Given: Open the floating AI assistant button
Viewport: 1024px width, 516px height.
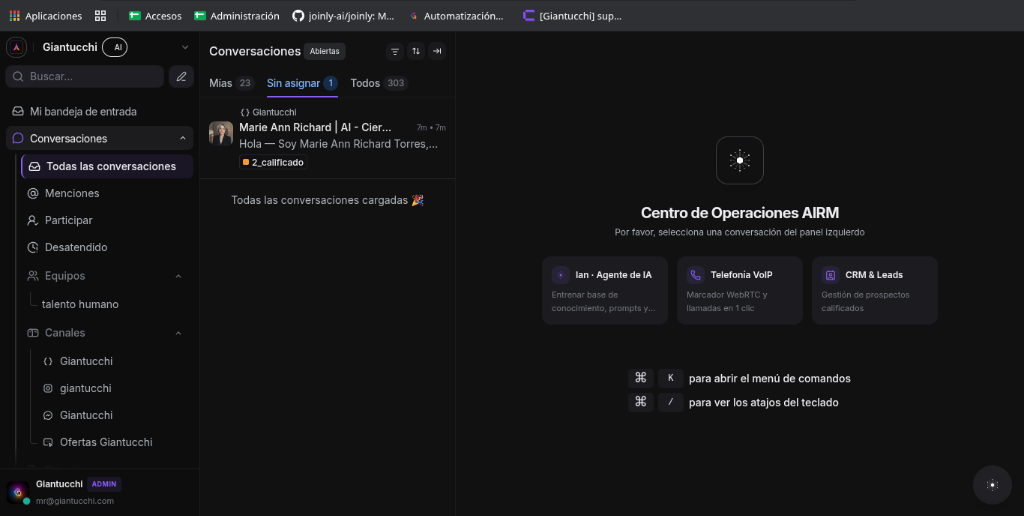Looking at the screenshot, I should click(x=992, y=485).
